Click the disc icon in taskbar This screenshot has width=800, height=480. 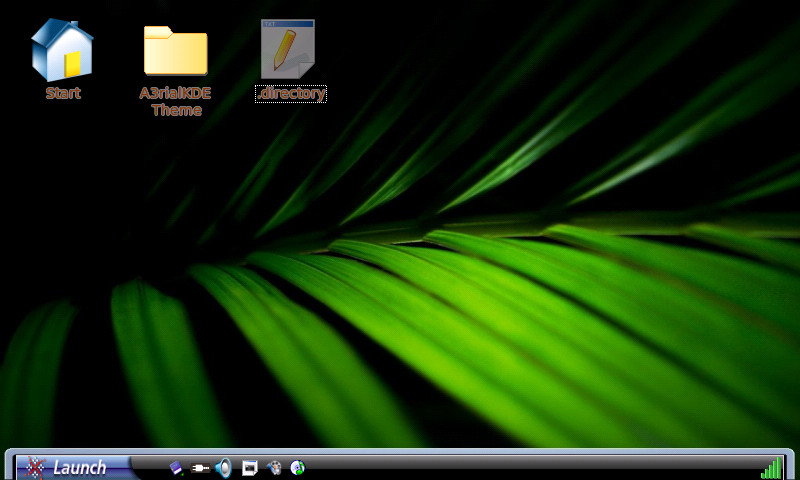point(297,467)
